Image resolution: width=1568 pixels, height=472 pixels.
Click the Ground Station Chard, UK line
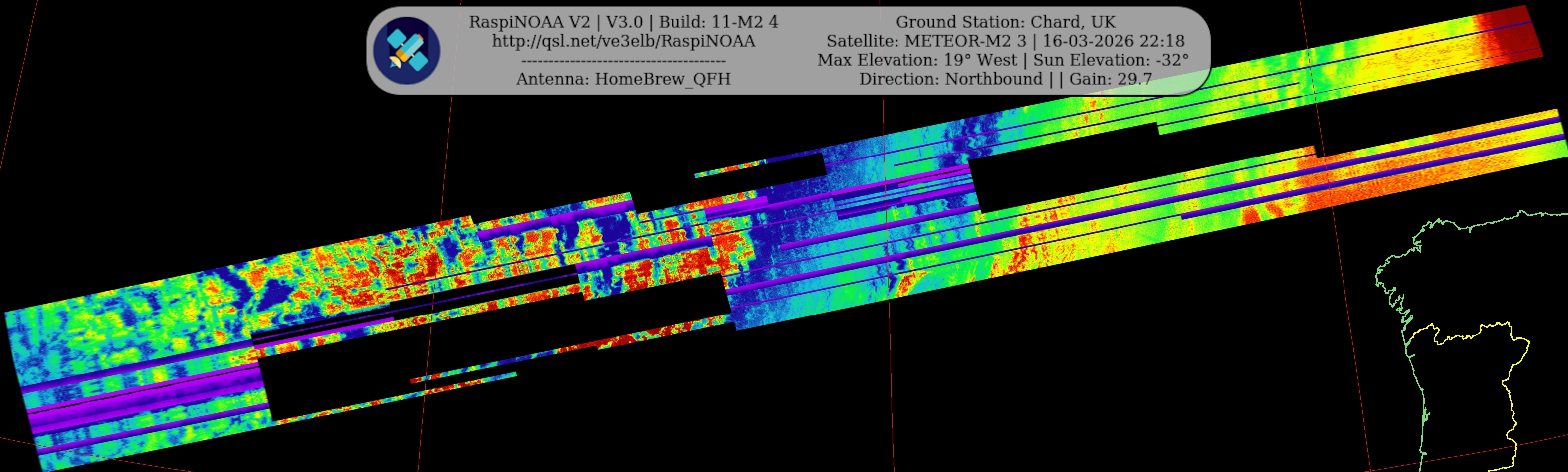(1006, 22)
